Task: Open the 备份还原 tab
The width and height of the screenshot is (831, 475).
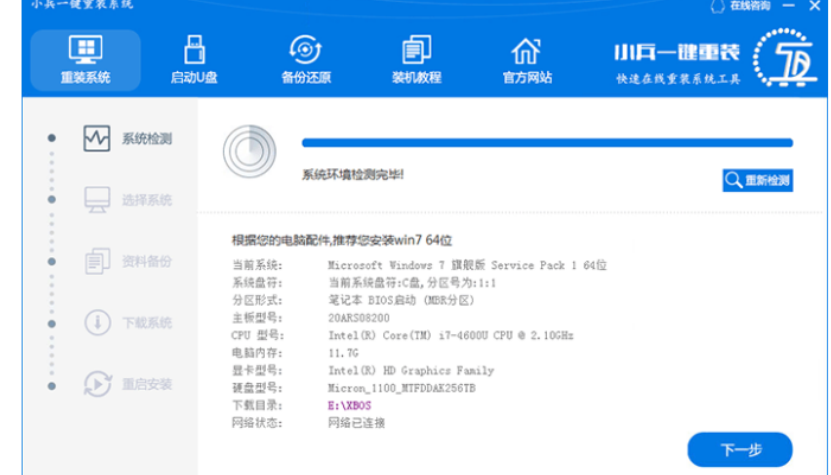Action: [x=306, y=60]
